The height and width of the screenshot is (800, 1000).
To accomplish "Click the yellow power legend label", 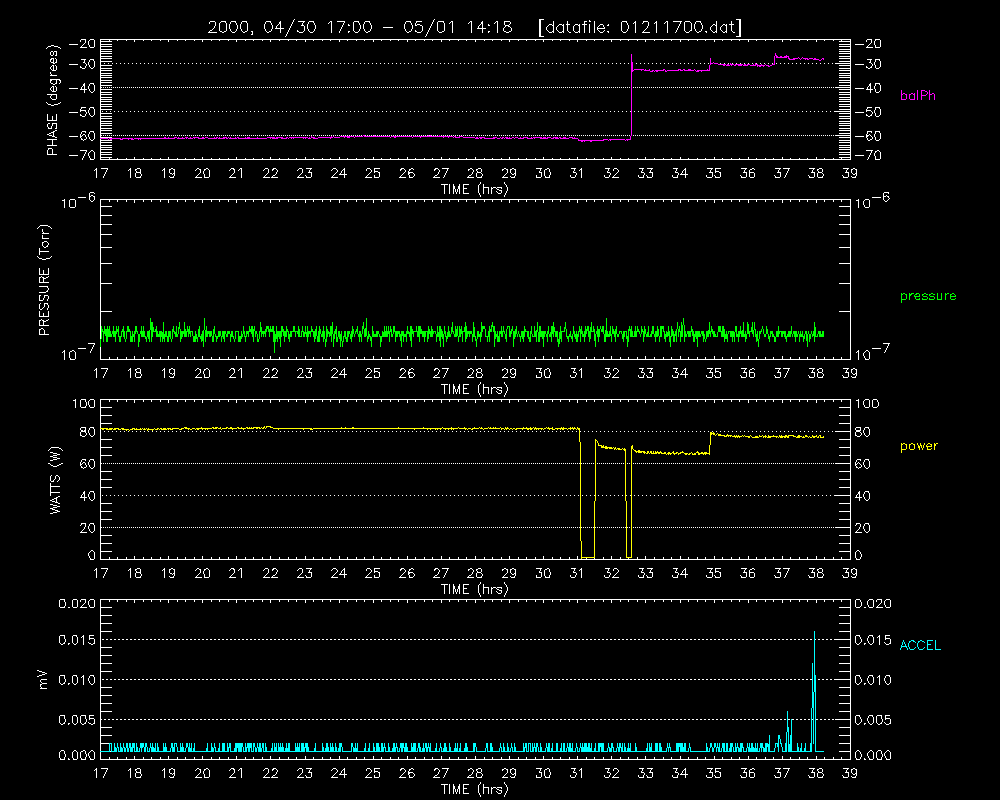I will click(919, 446).
